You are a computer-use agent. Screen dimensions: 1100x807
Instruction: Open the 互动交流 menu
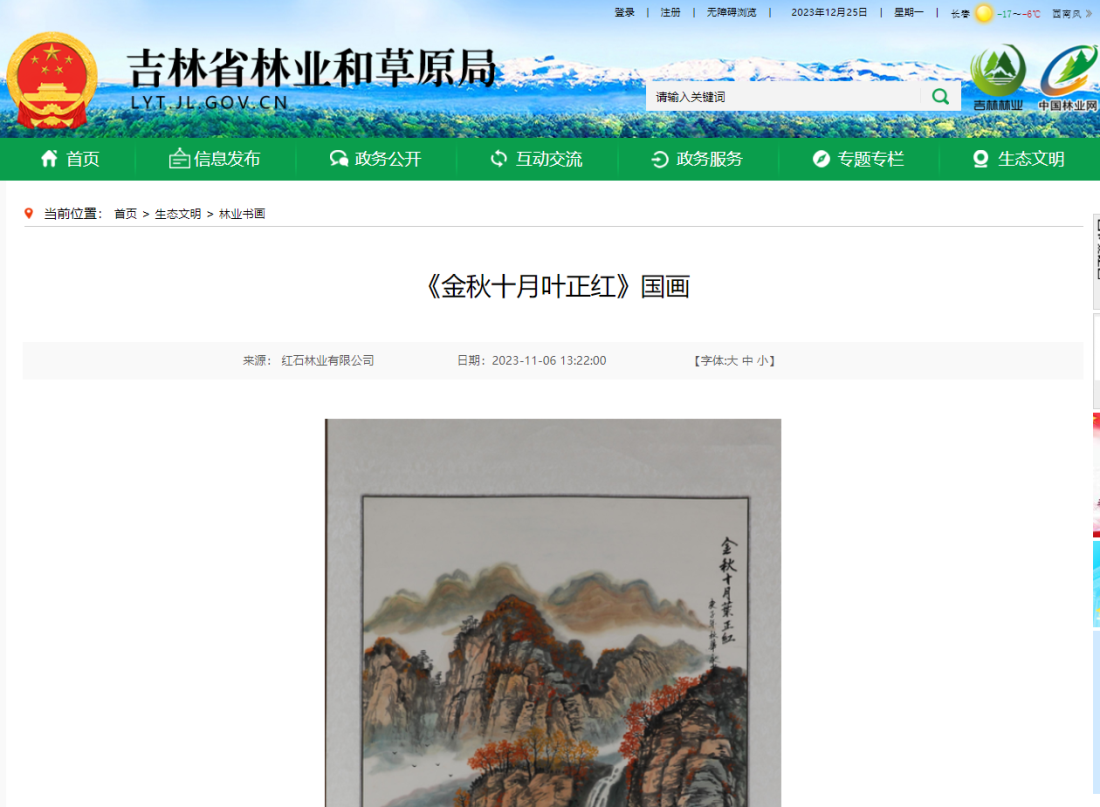click(537, 159)
